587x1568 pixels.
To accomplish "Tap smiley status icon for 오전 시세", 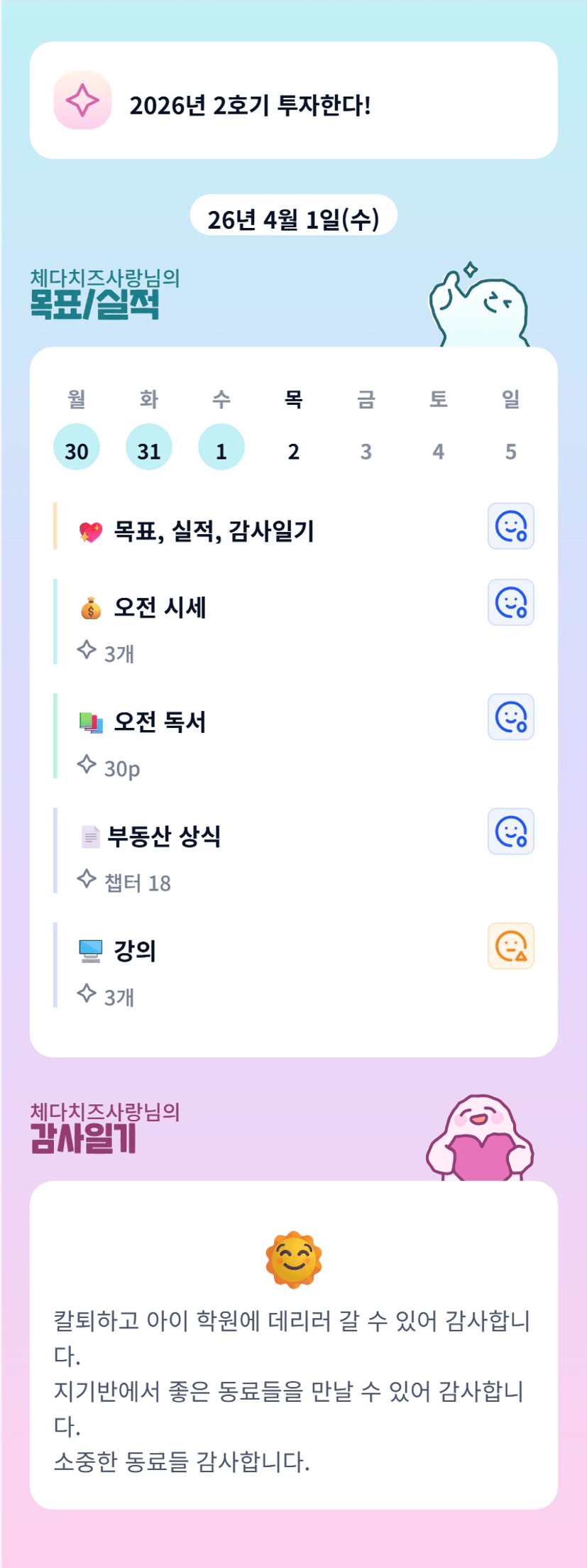I will coord(510,602).
